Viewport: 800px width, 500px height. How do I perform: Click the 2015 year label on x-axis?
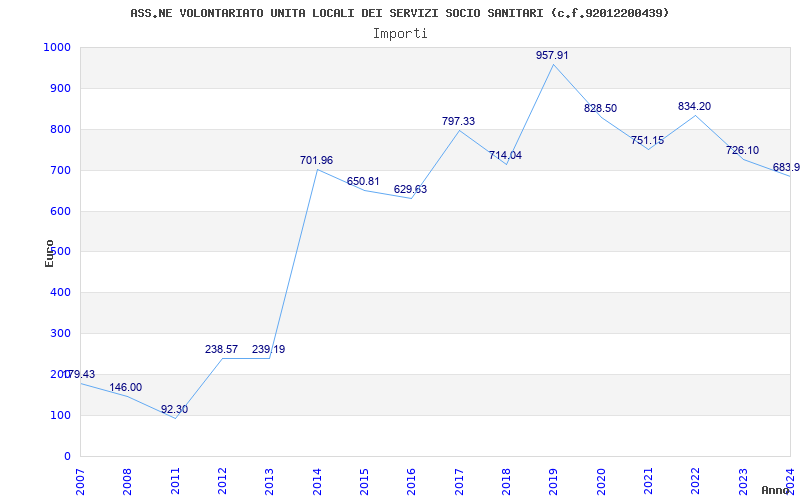click(364, 482)
